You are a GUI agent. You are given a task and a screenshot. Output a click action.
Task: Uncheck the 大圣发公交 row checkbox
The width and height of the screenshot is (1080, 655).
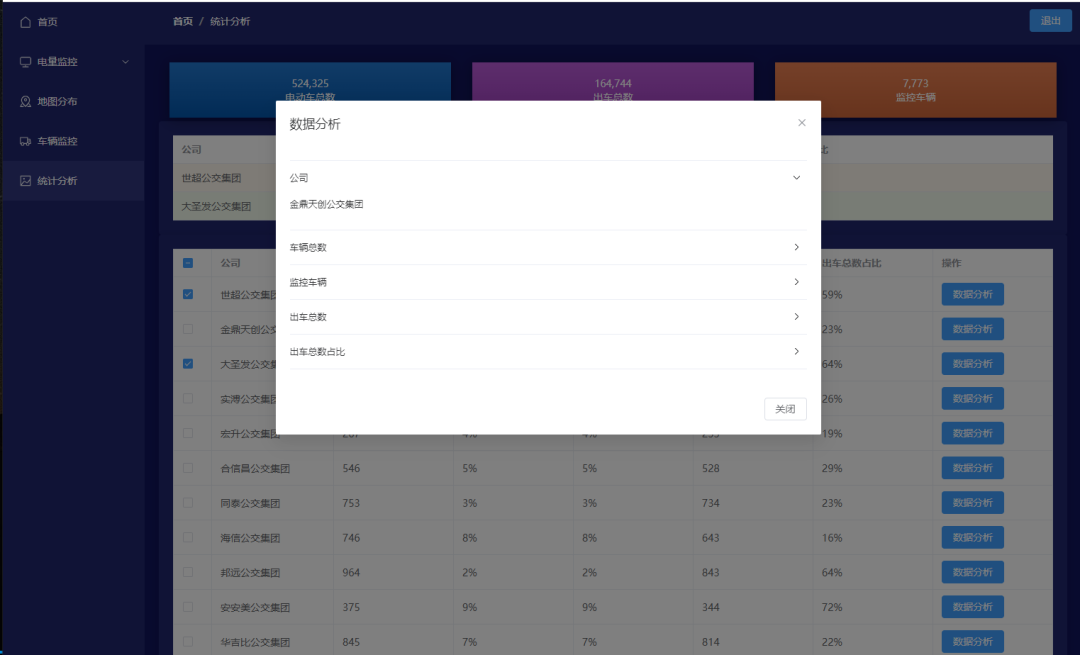(188, 364)
